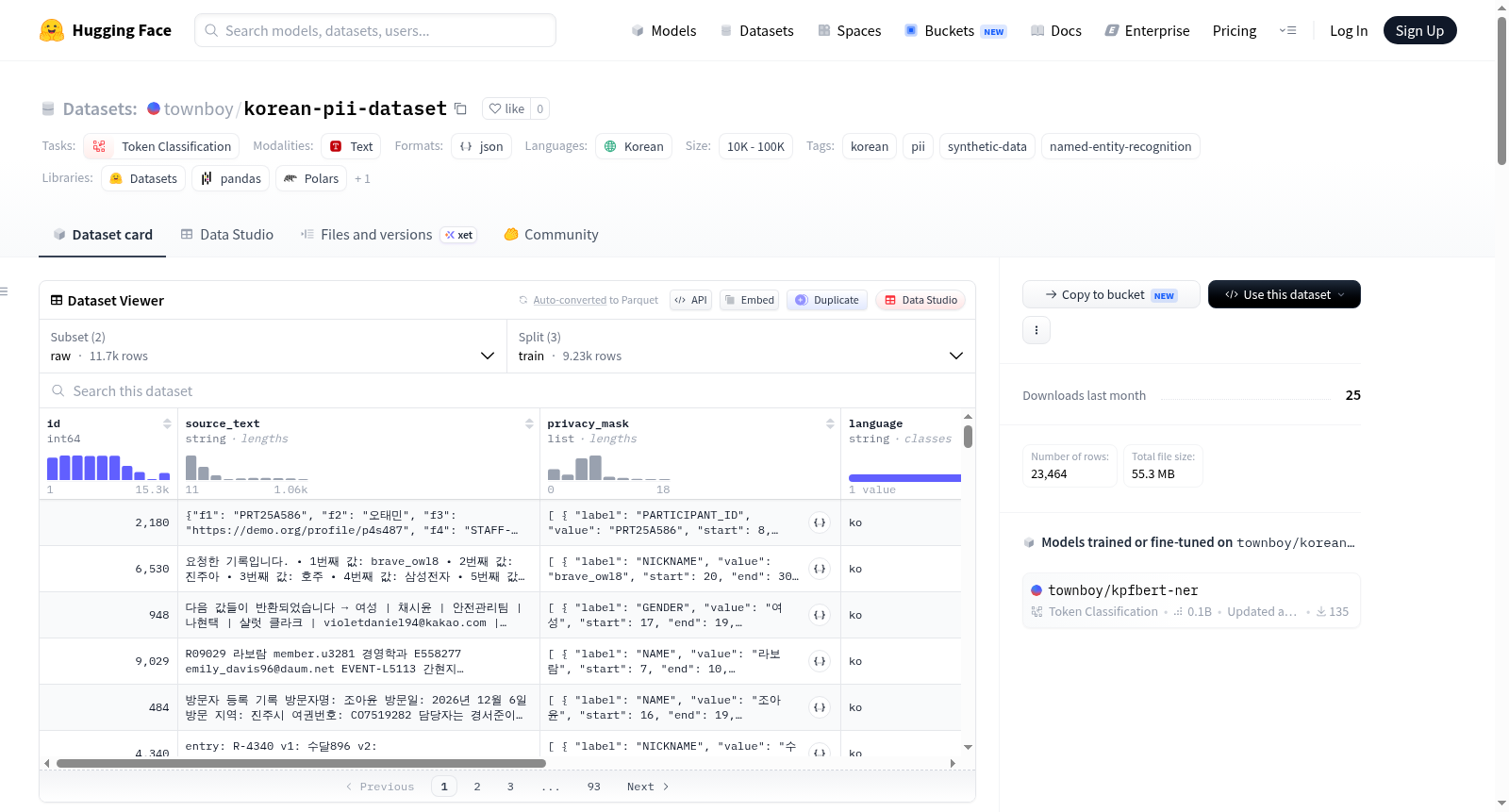Click the Embed button

(749, 300)
